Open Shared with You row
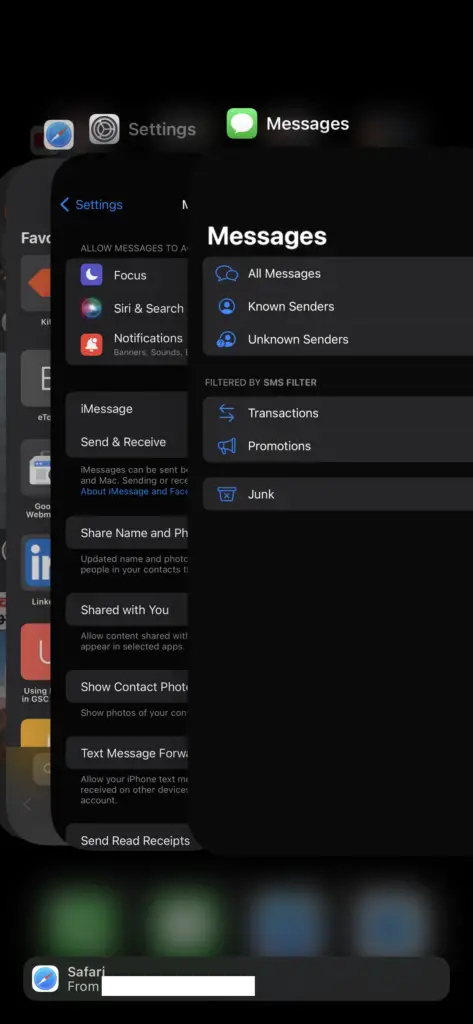473x1024 pixels. pyautogui.click(x=127, y=610)
